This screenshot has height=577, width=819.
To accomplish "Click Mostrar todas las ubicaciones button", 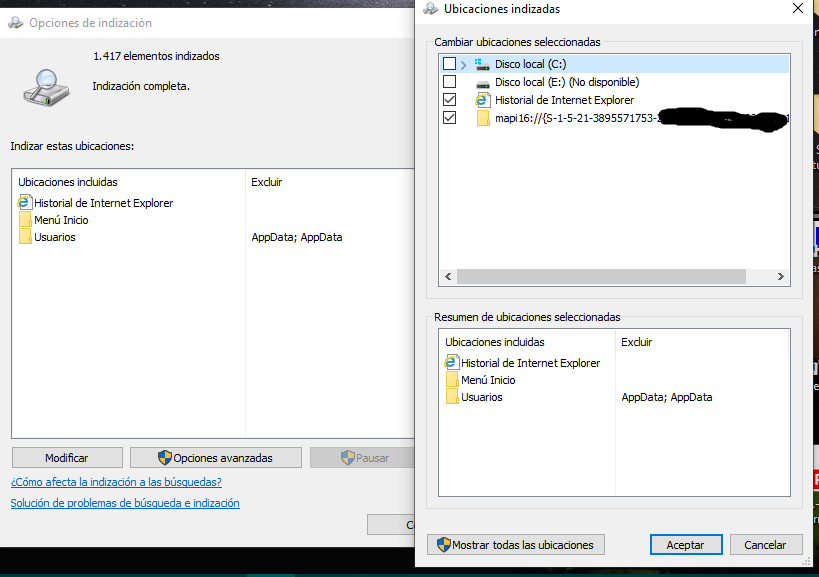I will (x=516, y=545).
